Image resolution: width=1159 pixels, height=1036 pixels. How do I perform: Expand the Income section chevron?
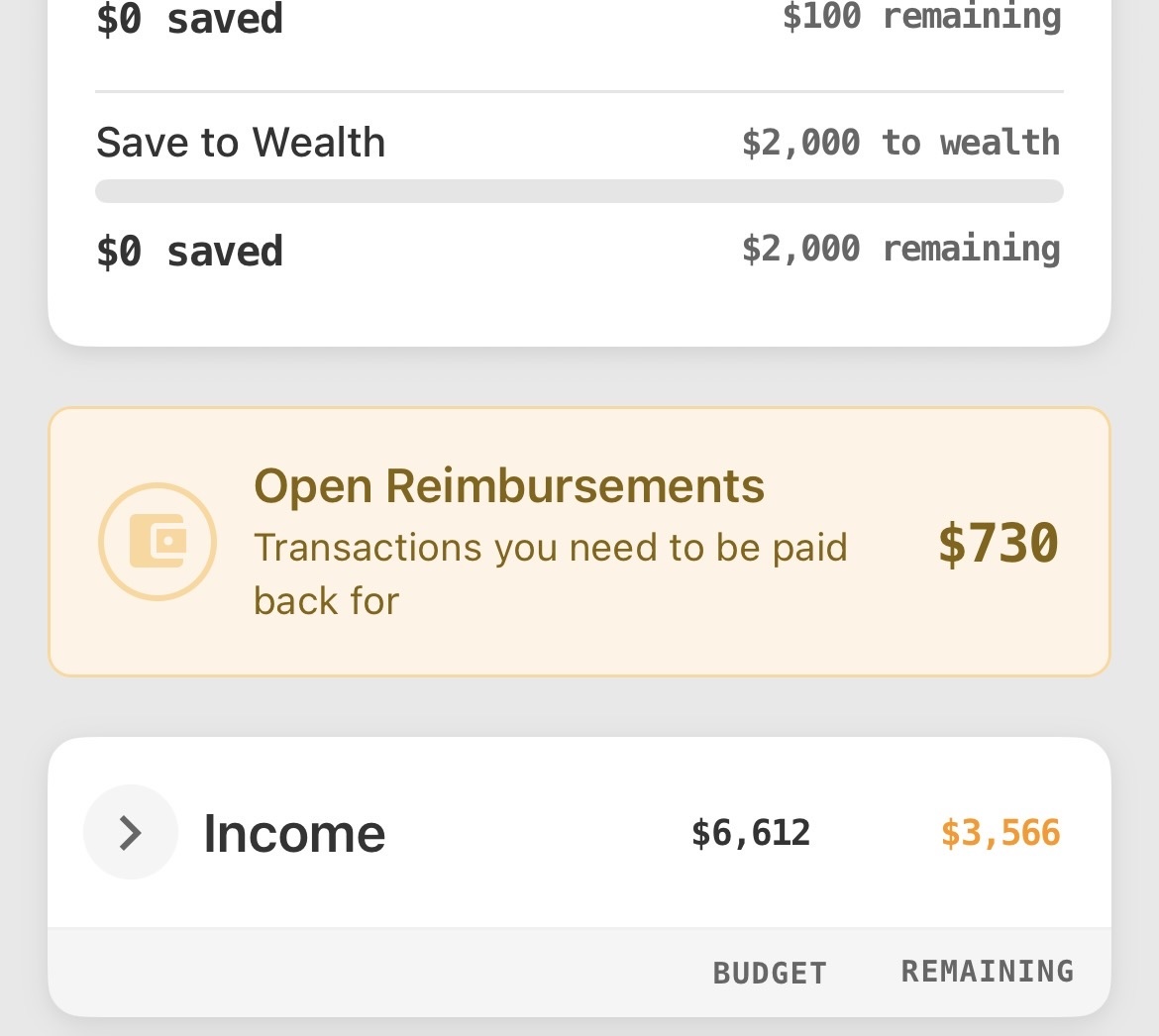131,832
